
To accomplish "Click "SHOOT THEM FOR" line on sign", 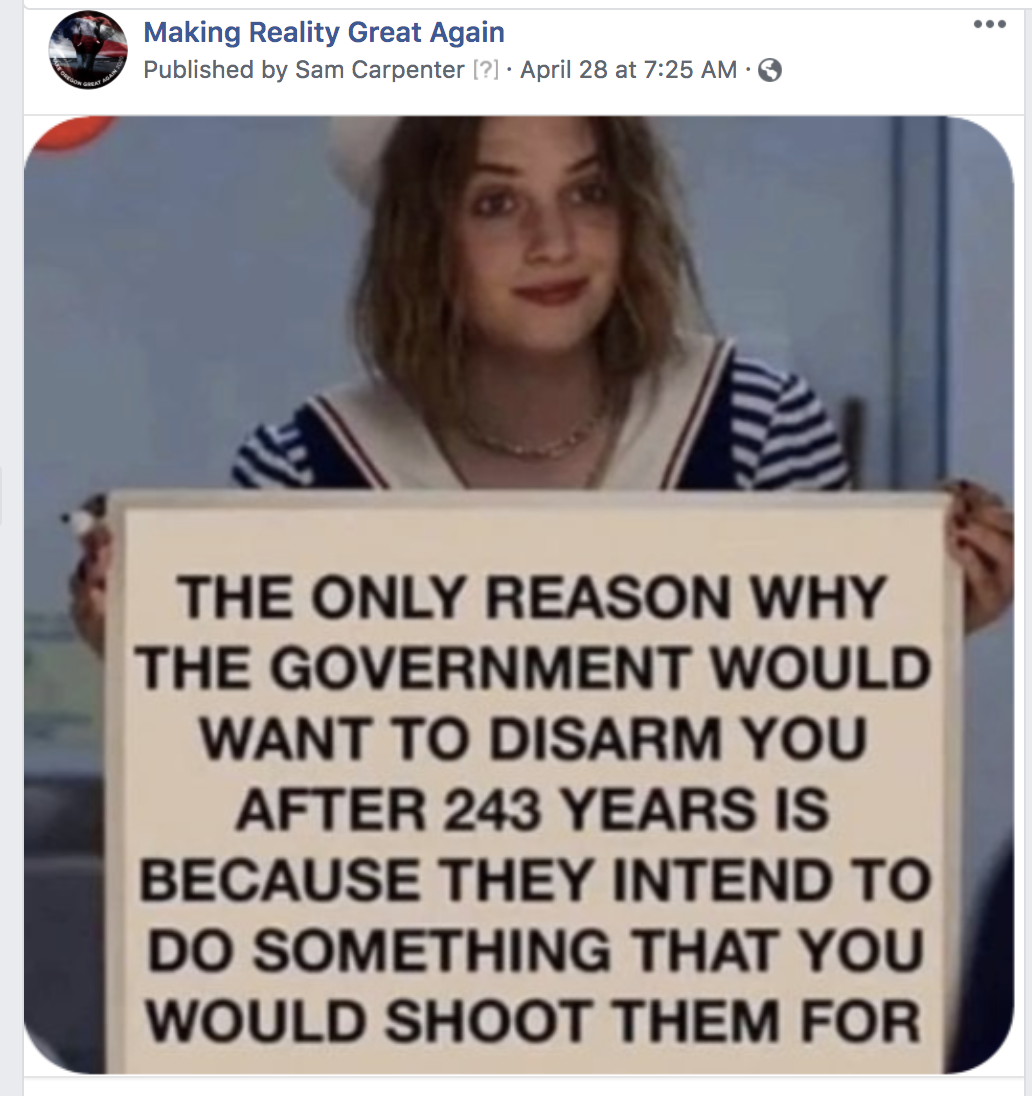I will point(652,1021).
